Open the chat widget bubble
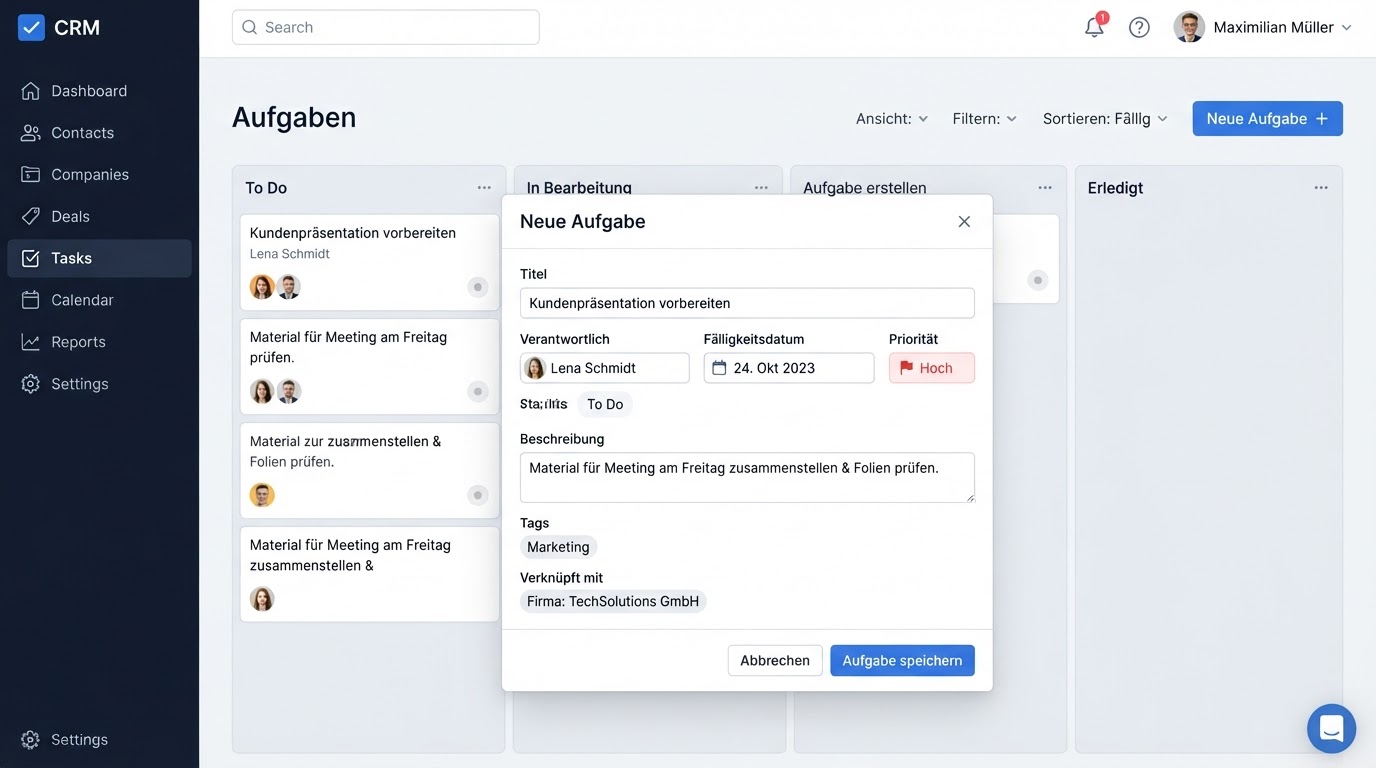Image resolution: width=1376 pixels, height=768 pixels. 1331,728
